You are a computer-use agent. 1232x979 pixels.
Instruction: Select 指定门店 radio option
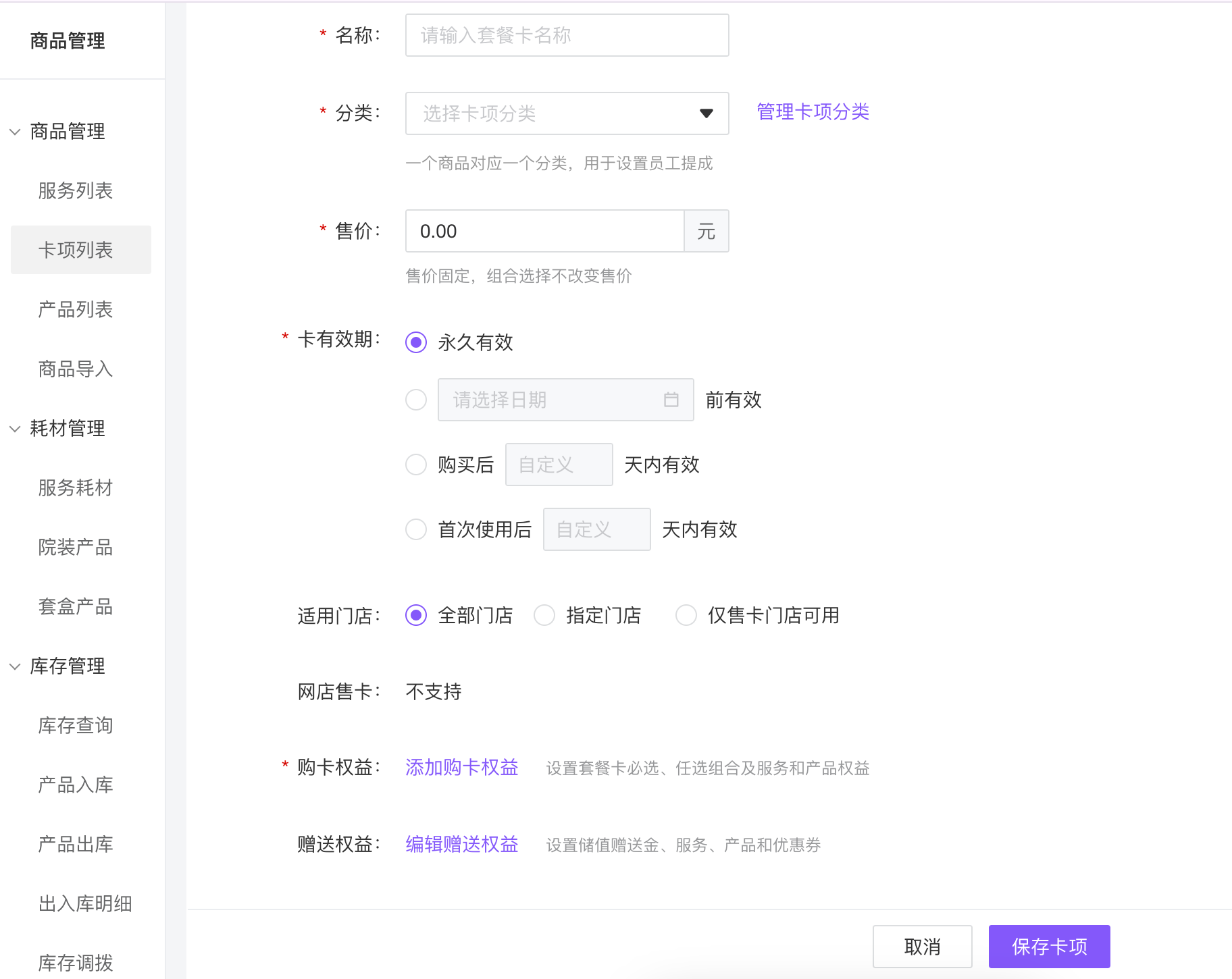544,615
